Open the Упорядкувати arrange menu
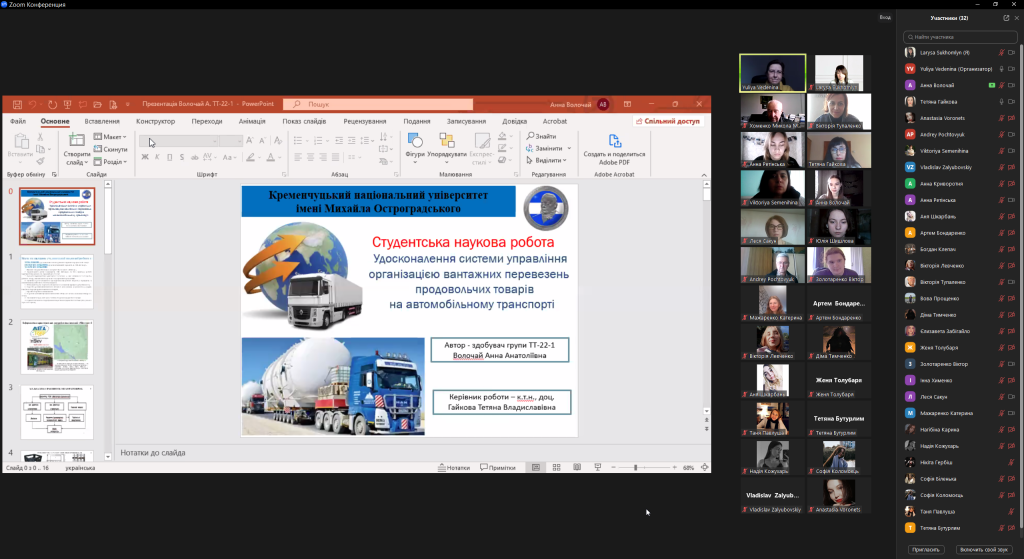The width and height of the screenshot is (1024, 559). 447,147
